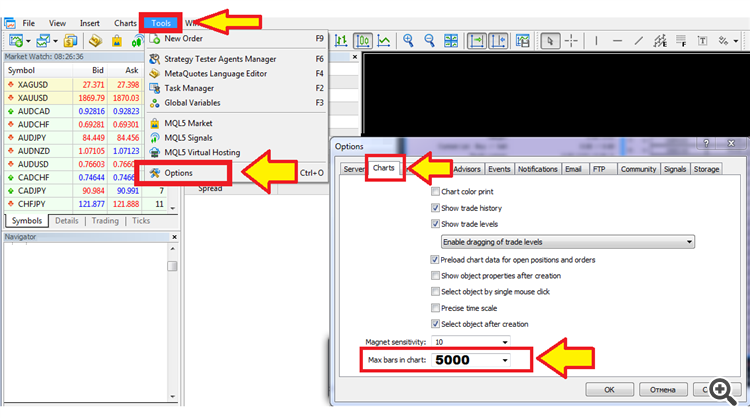The width and height of the screenshot is (750, 418).
Task: Click OK in the Options dialog
Action: coord(609,390)
